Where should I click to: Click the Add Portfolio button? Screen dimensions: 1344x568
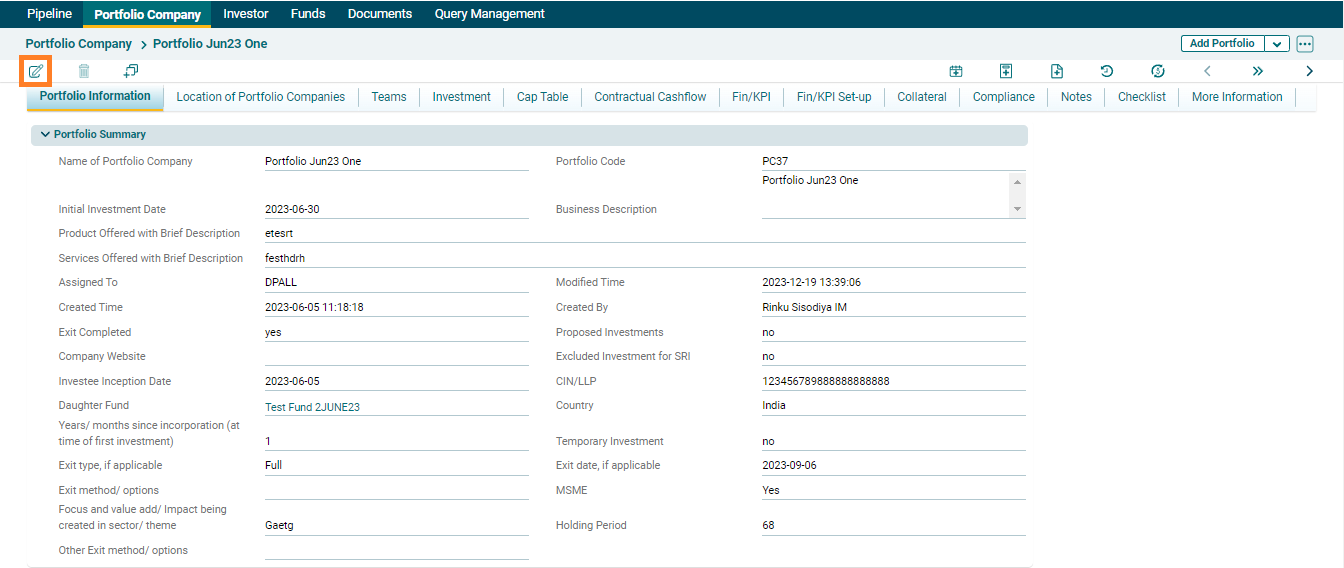click(x=1222, y=44)
